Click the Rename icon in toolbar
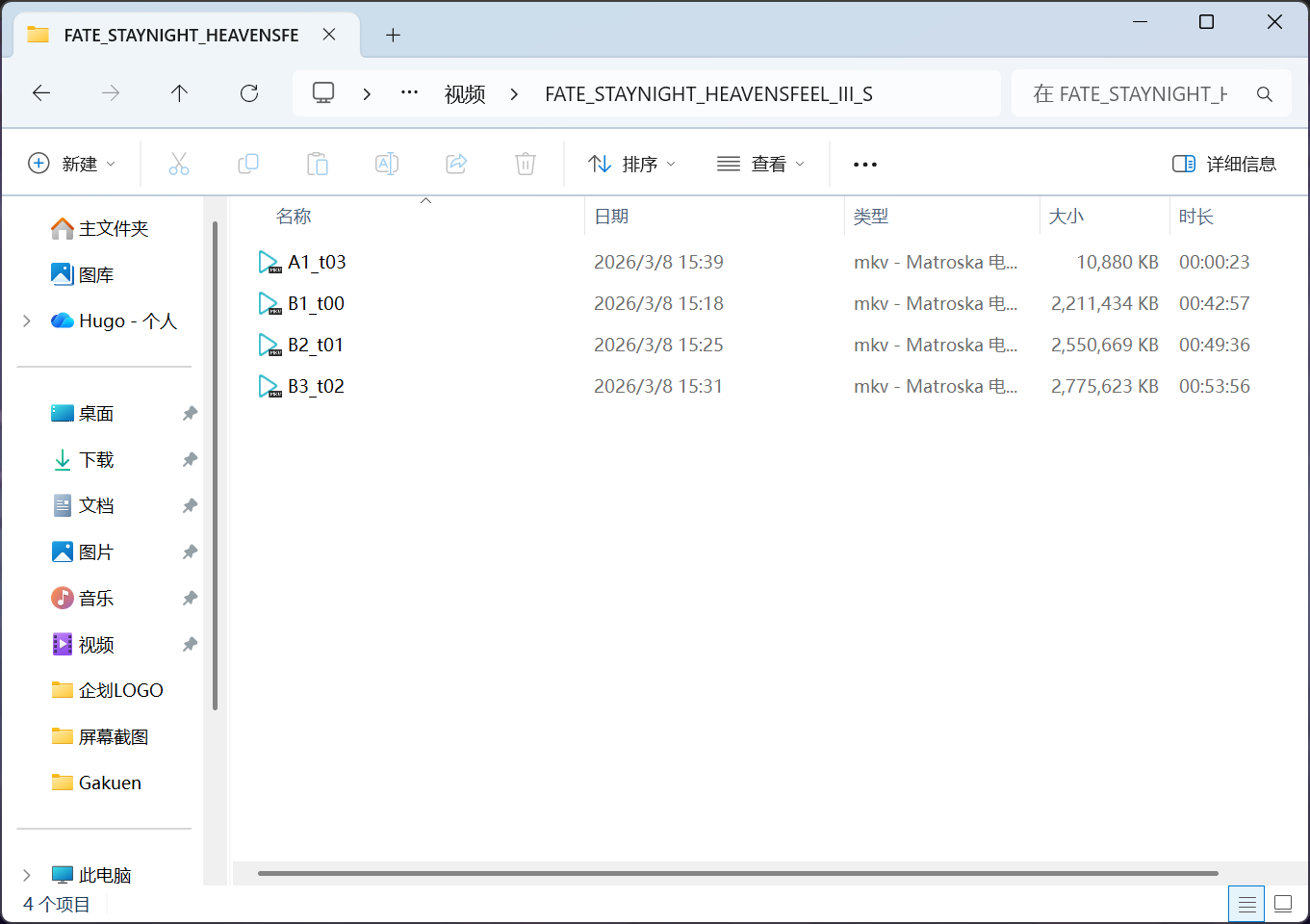Image resolution: width=1310 pixels, height=924 pixels. (x=387, y=164)
